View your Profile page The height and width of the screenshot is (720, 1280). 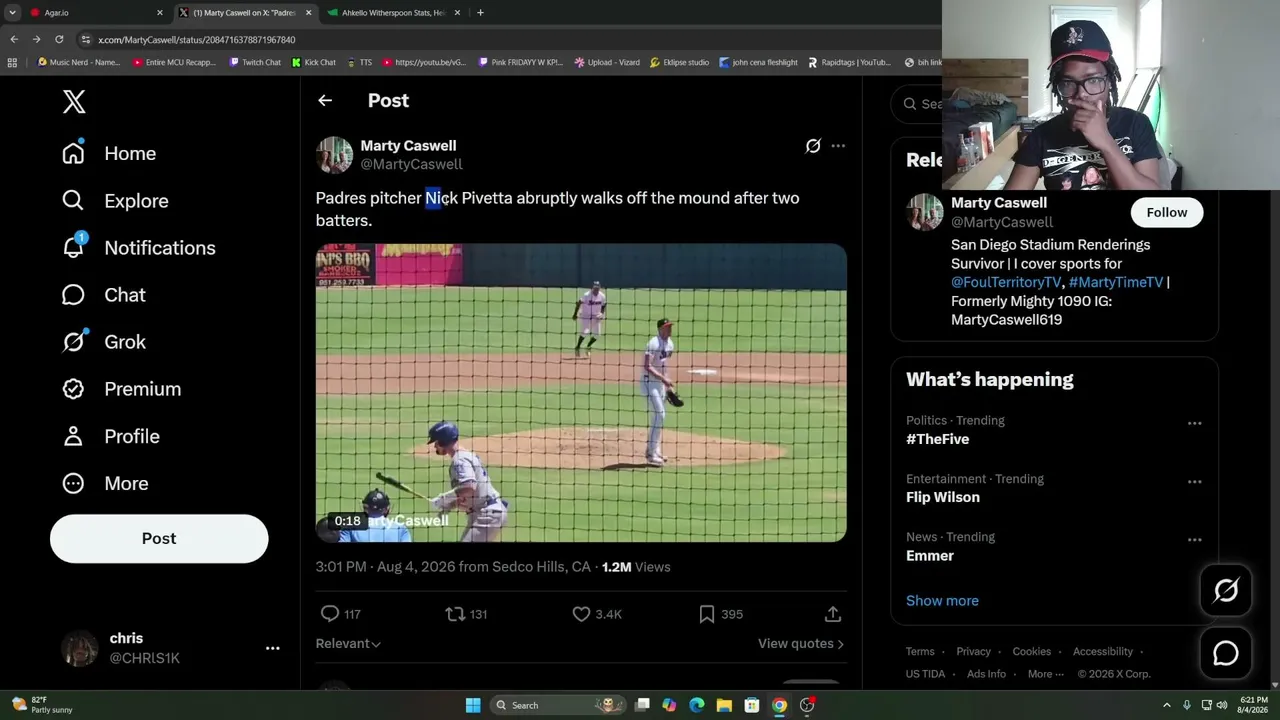click(x=110, y=436)
